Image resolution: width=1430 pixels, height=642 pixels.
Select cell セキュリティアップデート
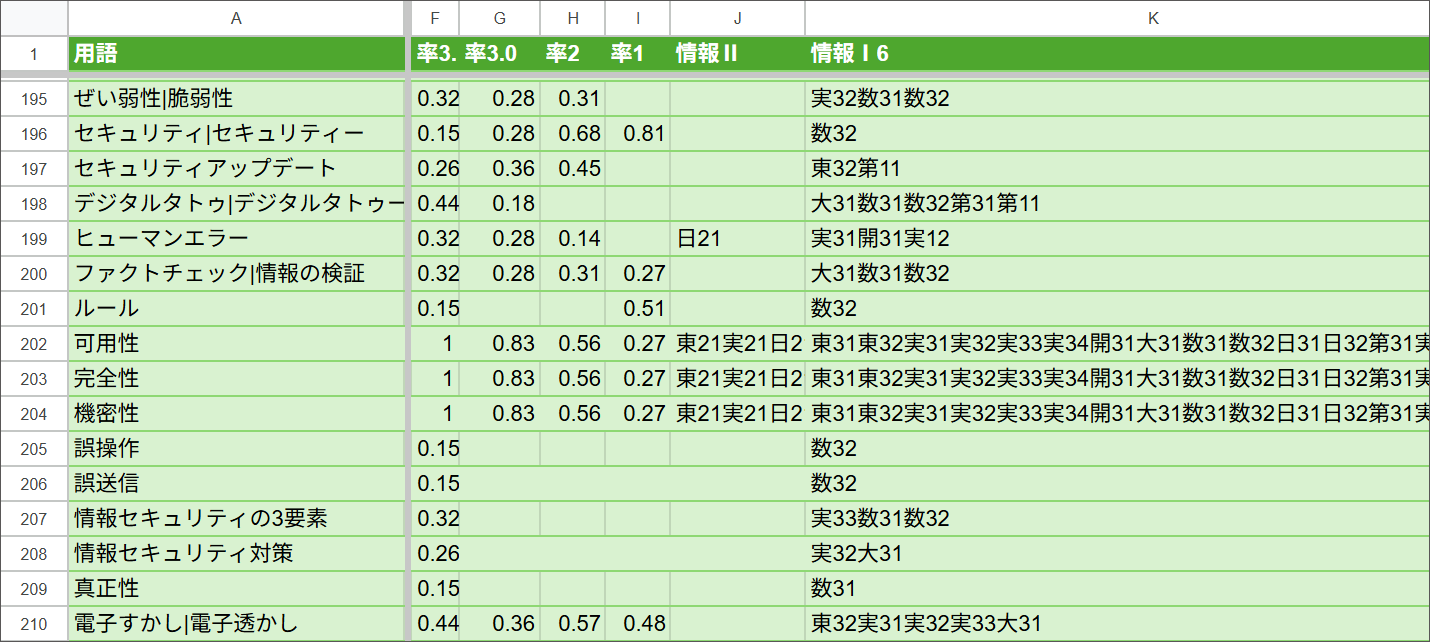(237, 168)
